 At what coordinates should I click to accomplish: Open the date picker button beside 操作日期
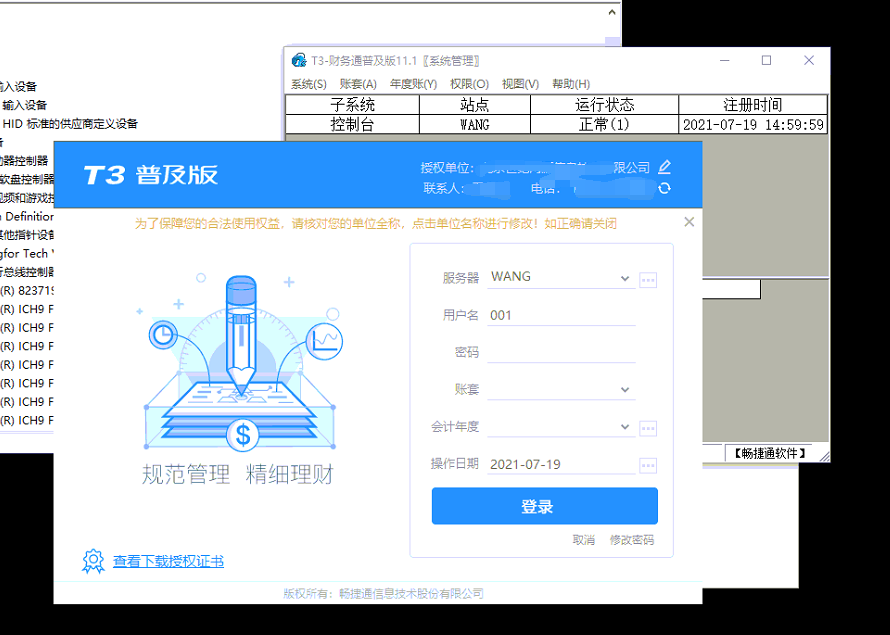tap(648, 466)
